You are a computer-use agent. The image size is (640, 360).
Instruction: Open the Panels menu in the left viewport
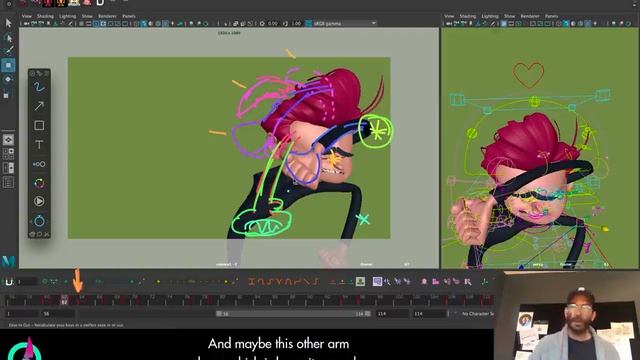[129, 16]
